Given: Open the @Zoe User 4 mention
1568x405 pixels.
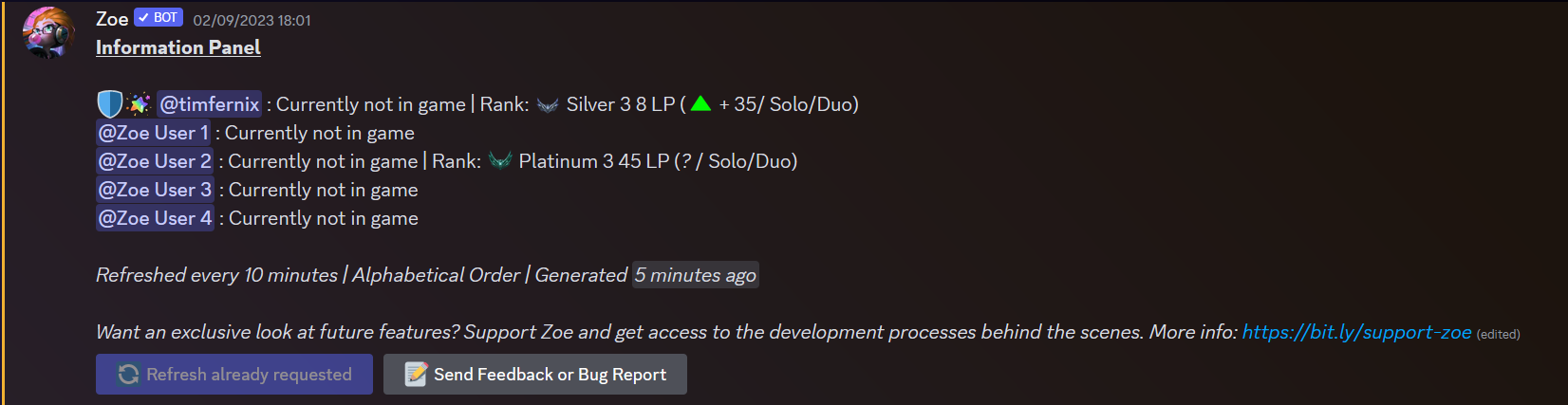Looking at the screenshot, I should [x=155, y=218].
